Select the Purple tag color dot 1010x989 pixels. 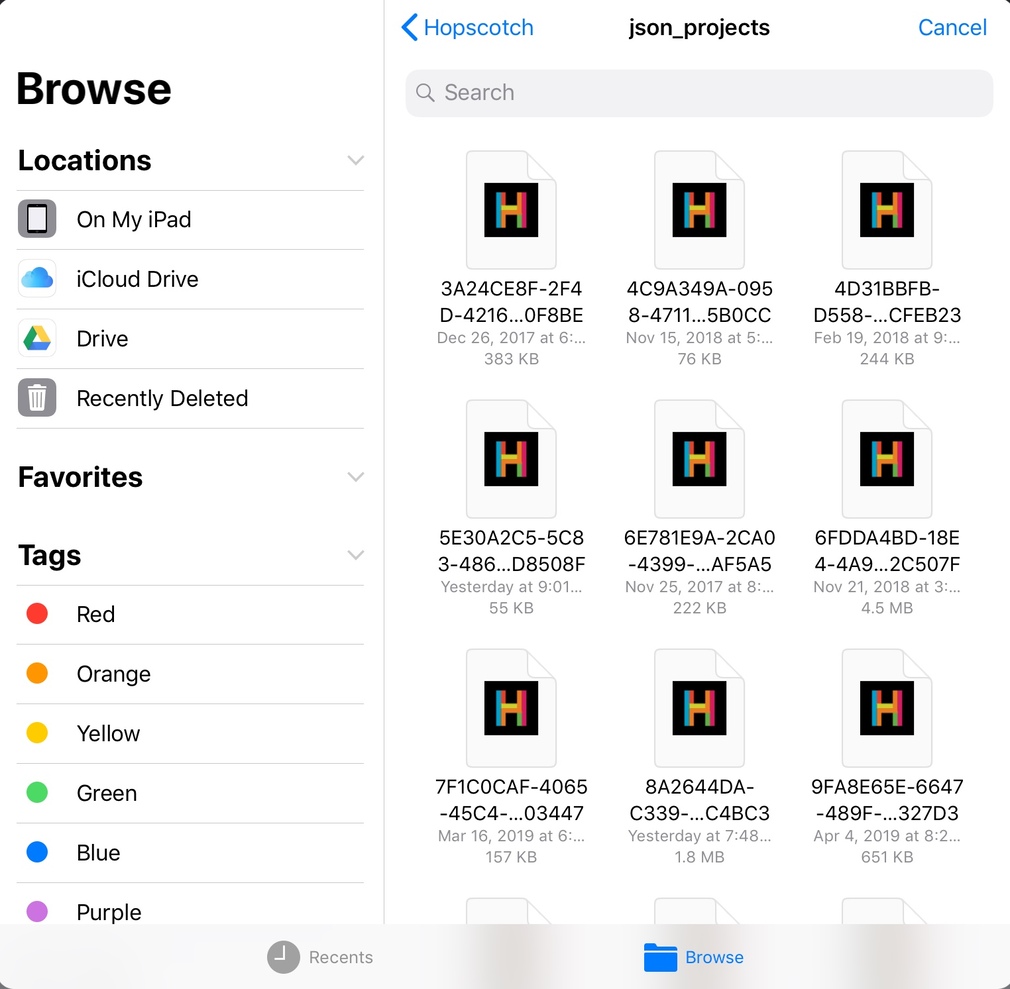pos(37,912)
